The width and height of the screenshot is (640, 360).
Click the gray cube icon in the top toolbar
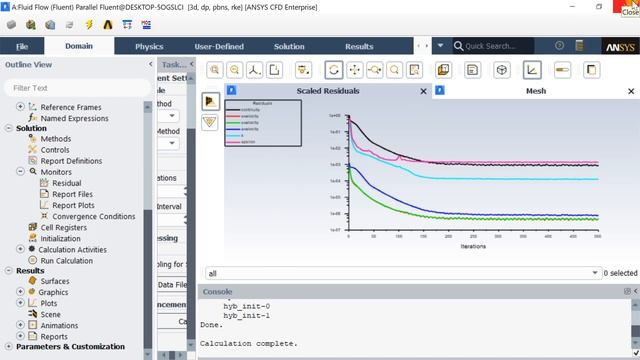pos(11,25)
